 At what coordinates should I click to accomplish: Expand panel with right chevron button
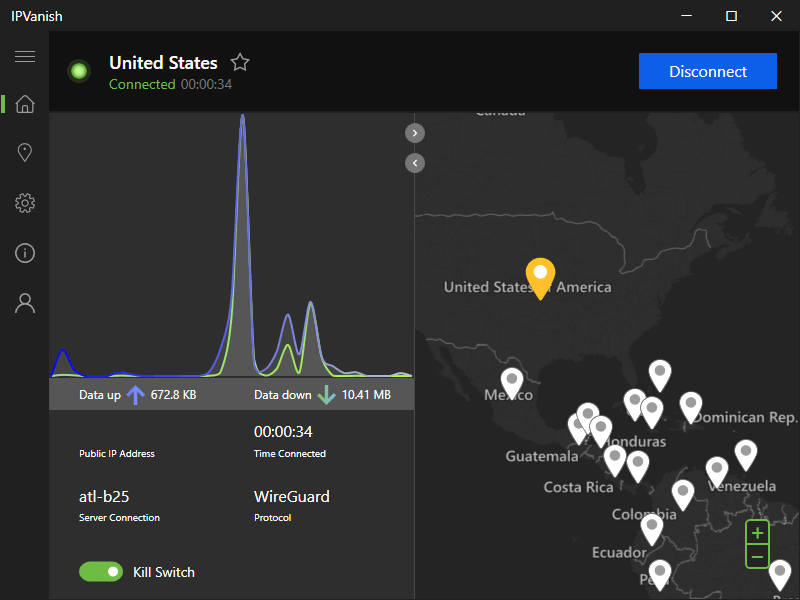pyautogui.click(x=415, y=133)
